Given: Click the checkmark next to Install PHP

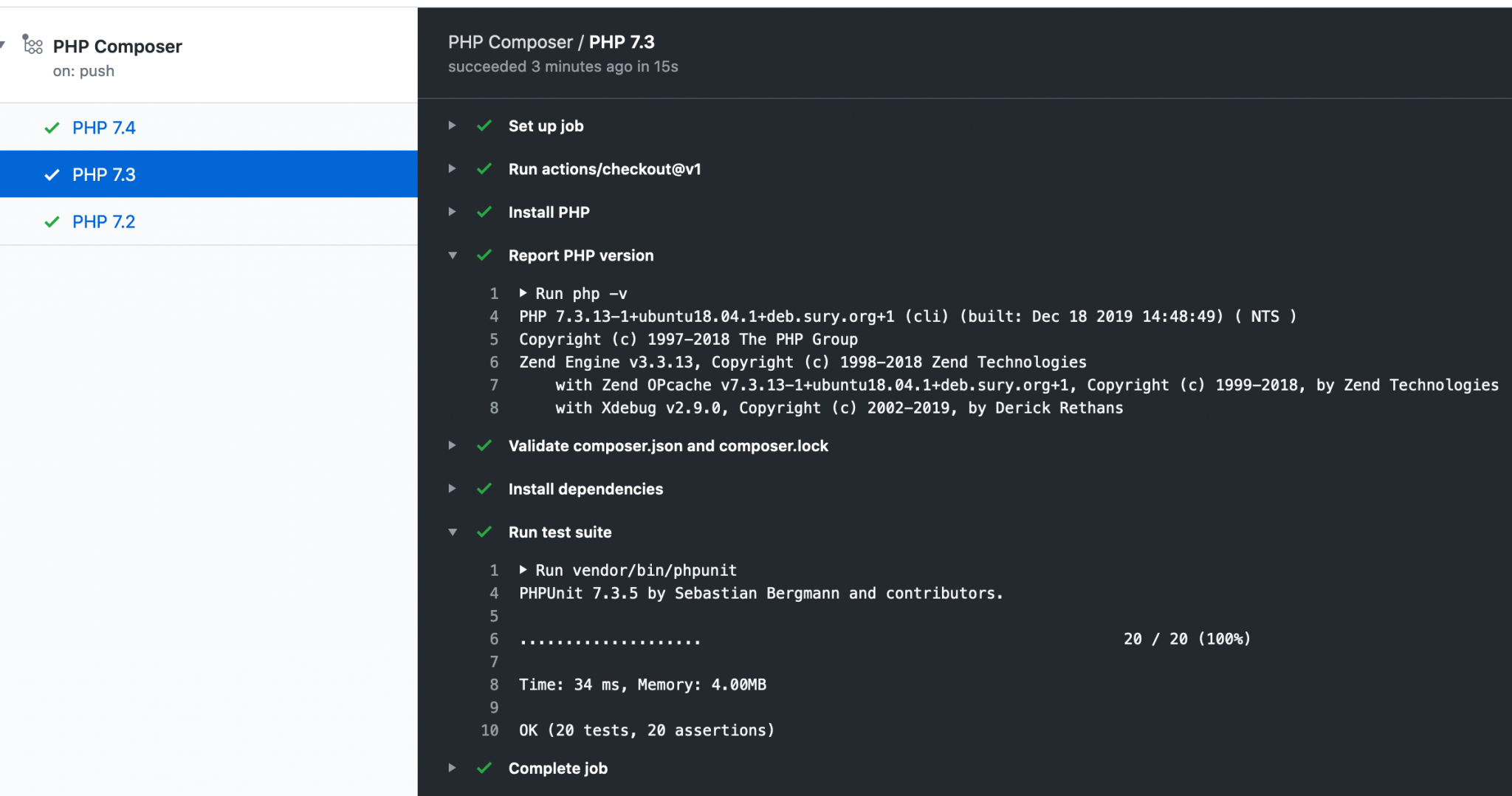Looking at the screenshot, I should [x=485, y=212].
